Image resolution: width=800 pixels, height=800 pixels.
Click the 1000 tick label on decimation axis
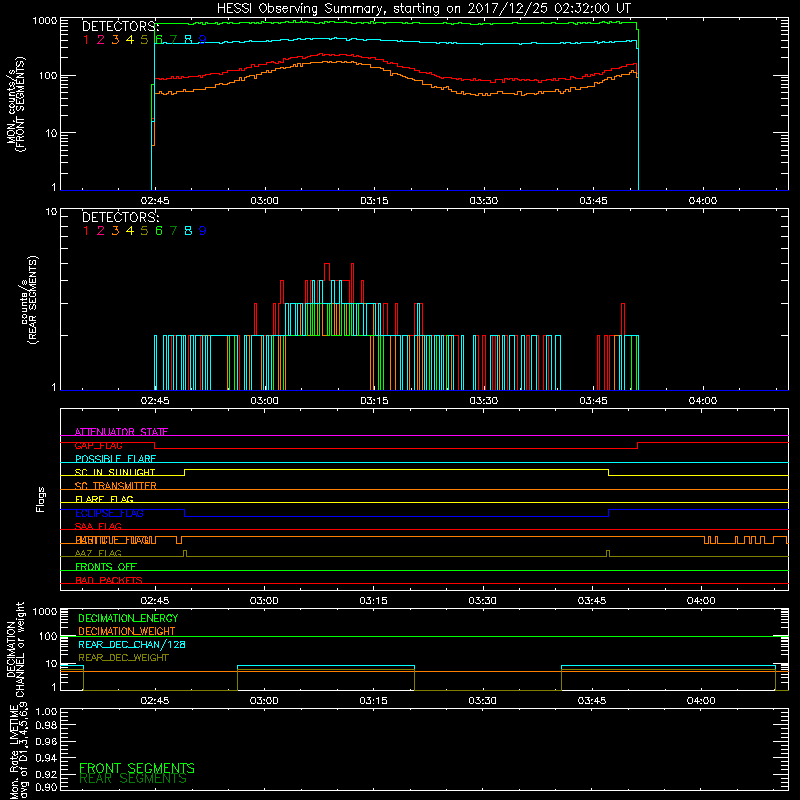click(44, 611)
